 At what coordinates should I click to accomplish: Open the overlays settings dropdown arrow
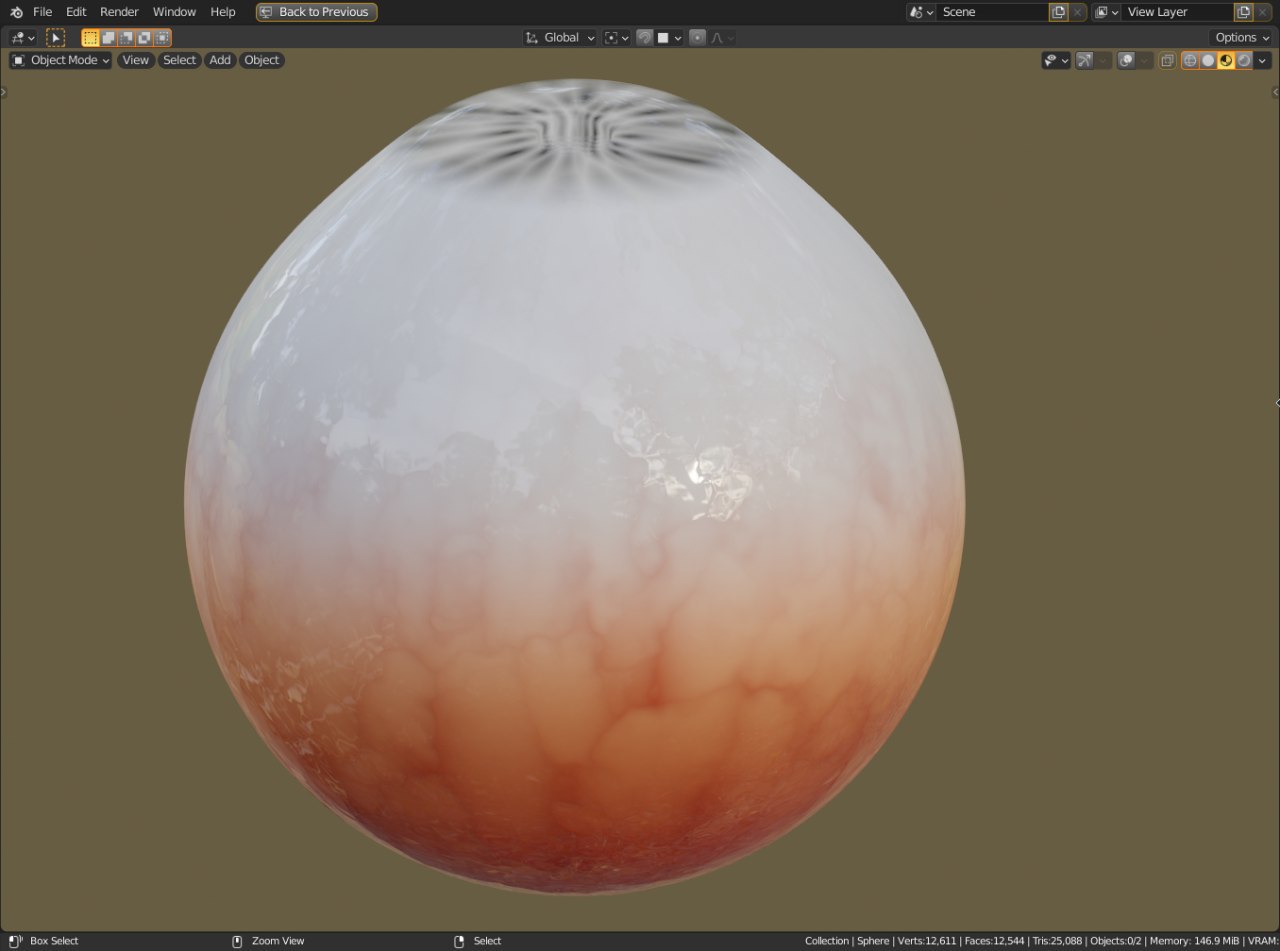(1145, 60)
